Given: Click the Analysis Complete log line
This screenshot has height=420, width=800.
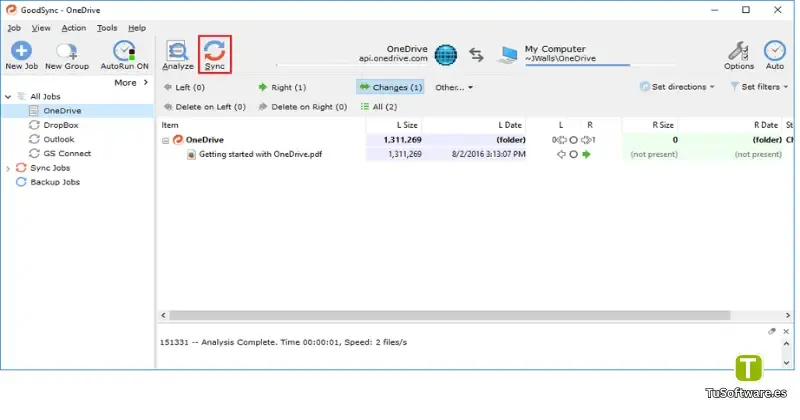Looking at the screenshot, I should point(283,342).
